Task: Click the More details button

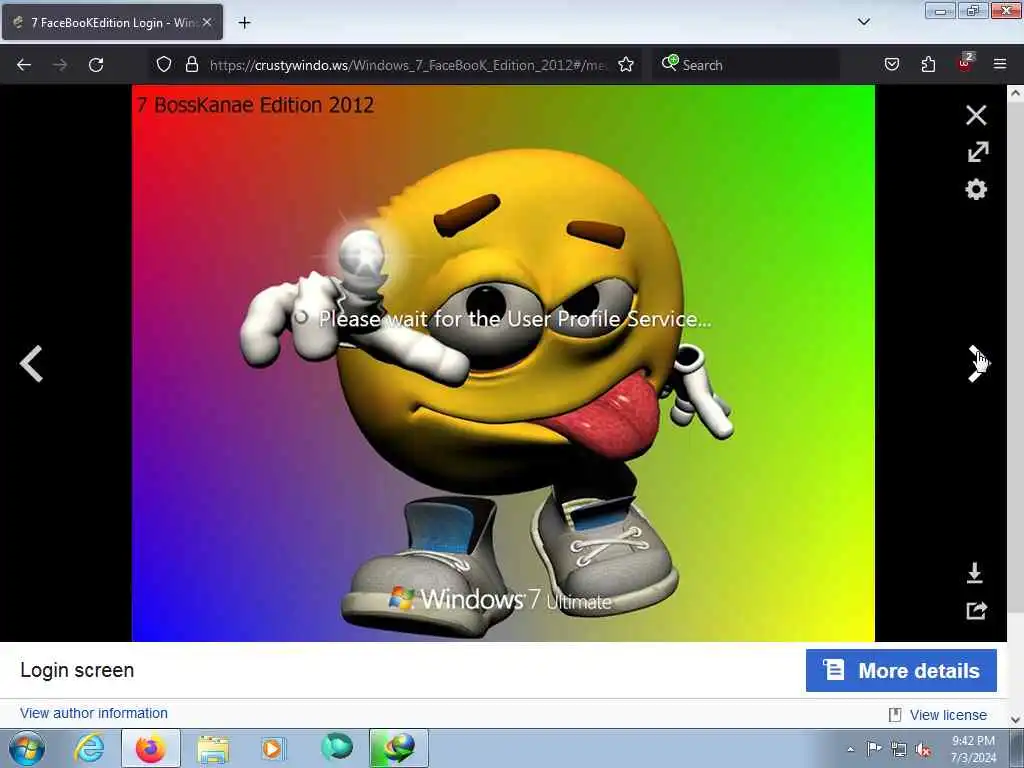Action: click(901, 670)
